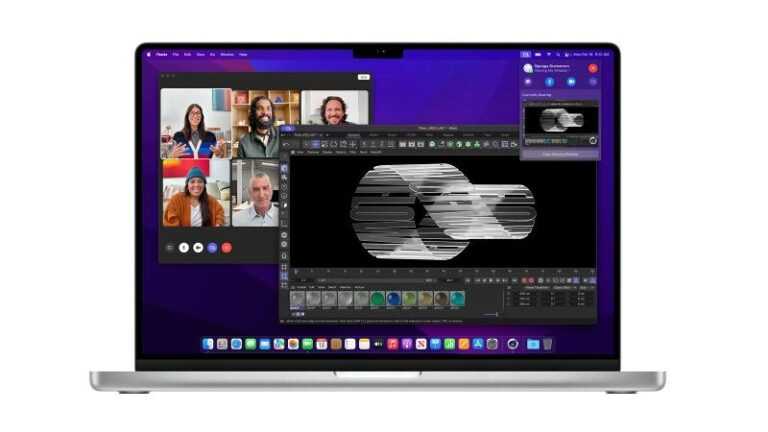
Task: Turn off camera in FaceTime call controls
Action: 198,248
